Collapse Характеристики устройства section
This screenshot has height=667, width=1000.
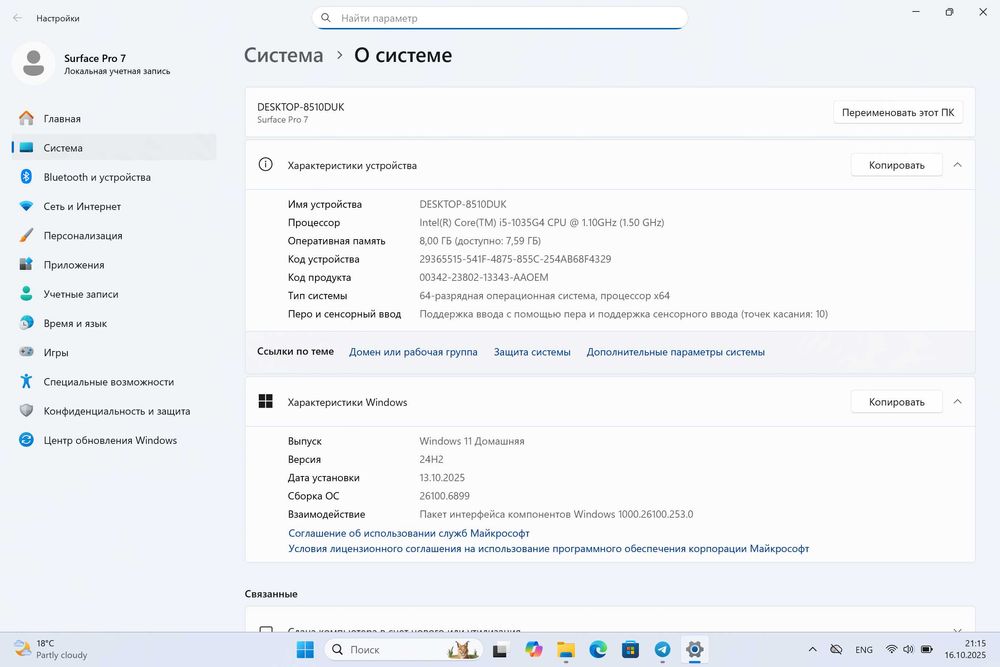[957, 165]
